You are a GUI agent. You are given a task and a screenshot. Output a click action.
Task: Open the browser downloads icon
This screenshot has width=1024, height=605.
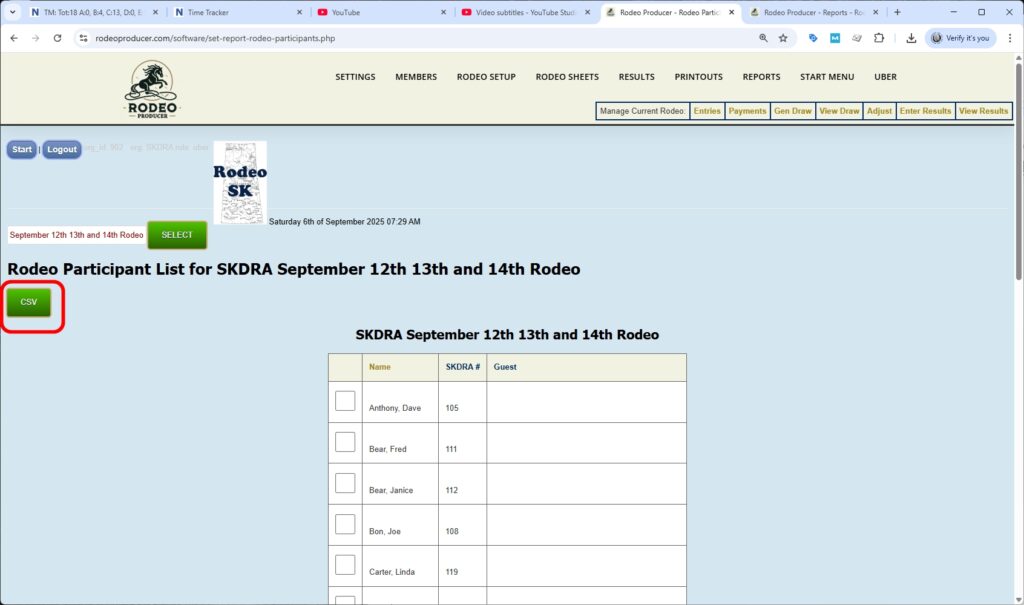911,38
